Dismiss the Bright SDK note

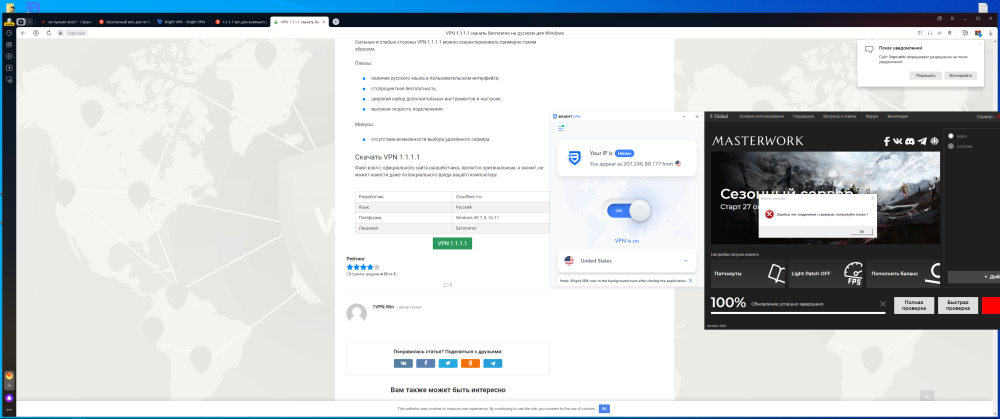click(x=689, y=281)
